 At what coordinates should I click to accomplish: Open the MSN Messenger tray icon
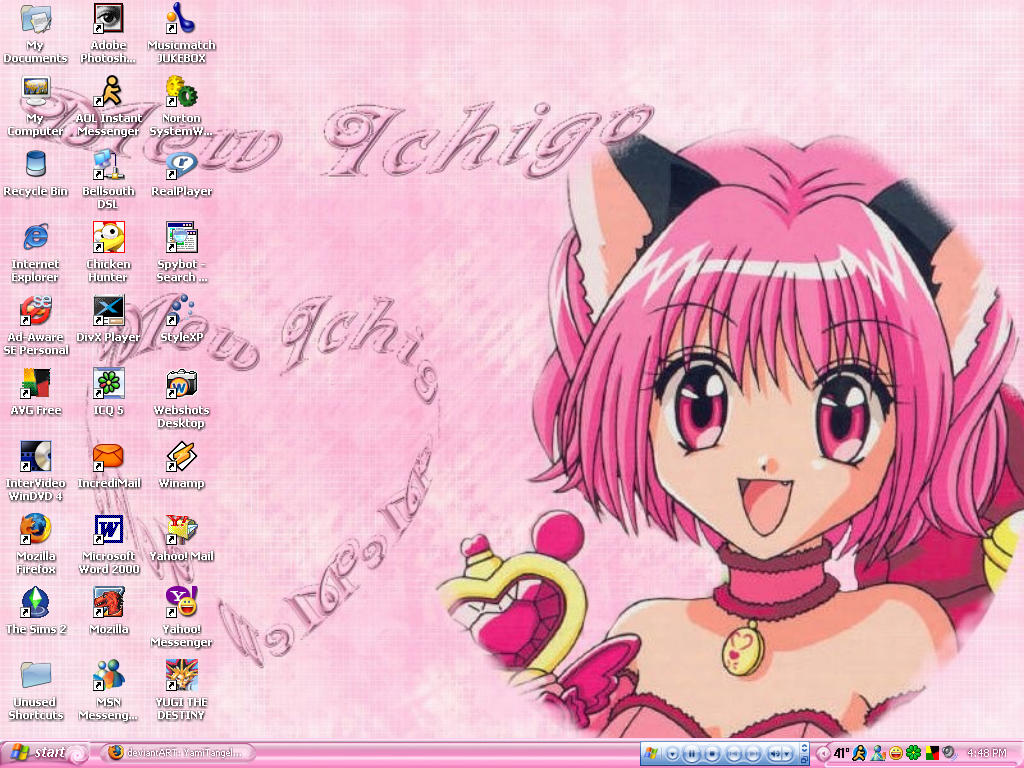pyautogui.click(x=878, y=753)
